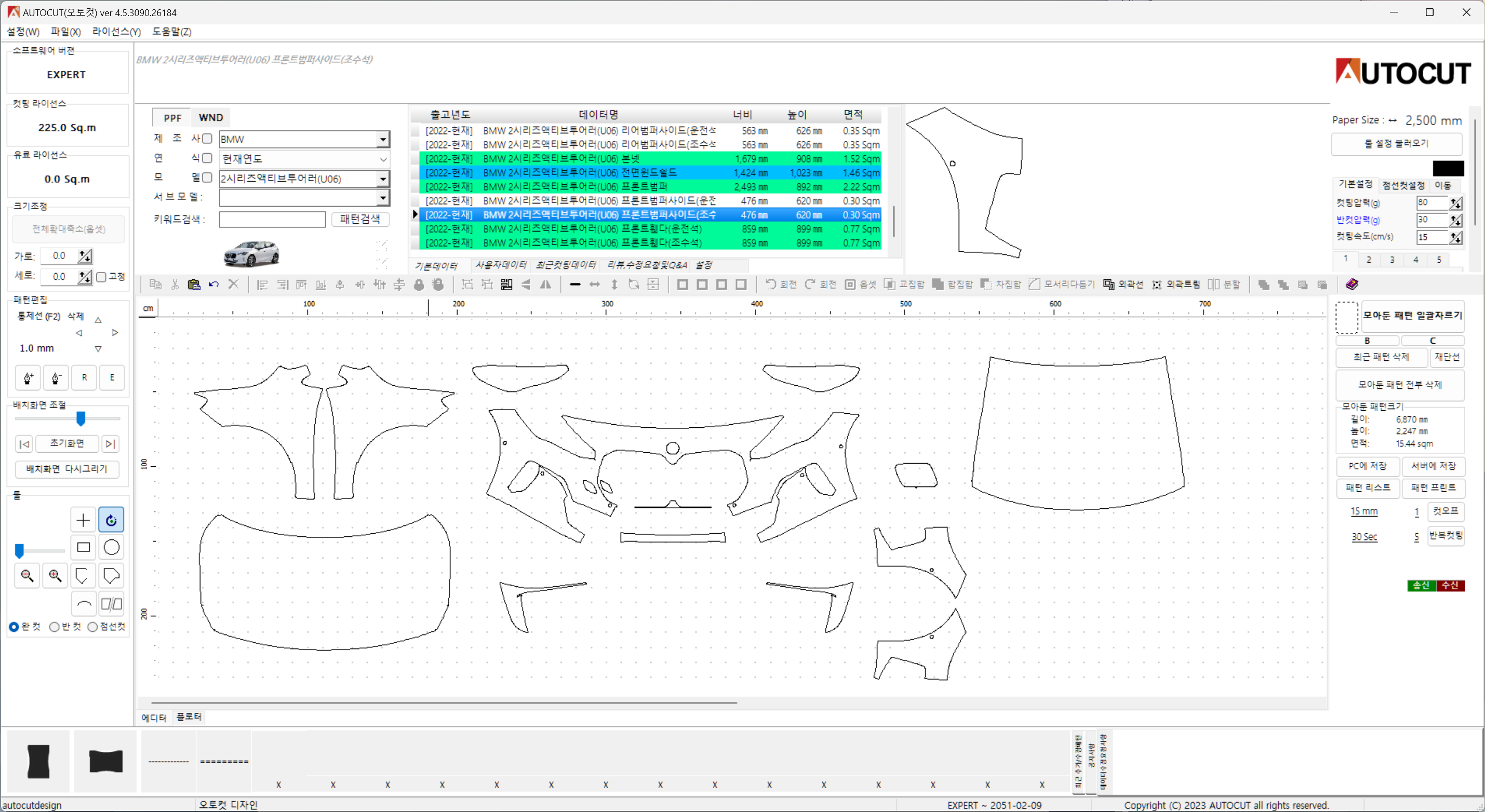Click the zoom in magnifier
Screen dimensions: 1485x812
[x=56, y=575]
